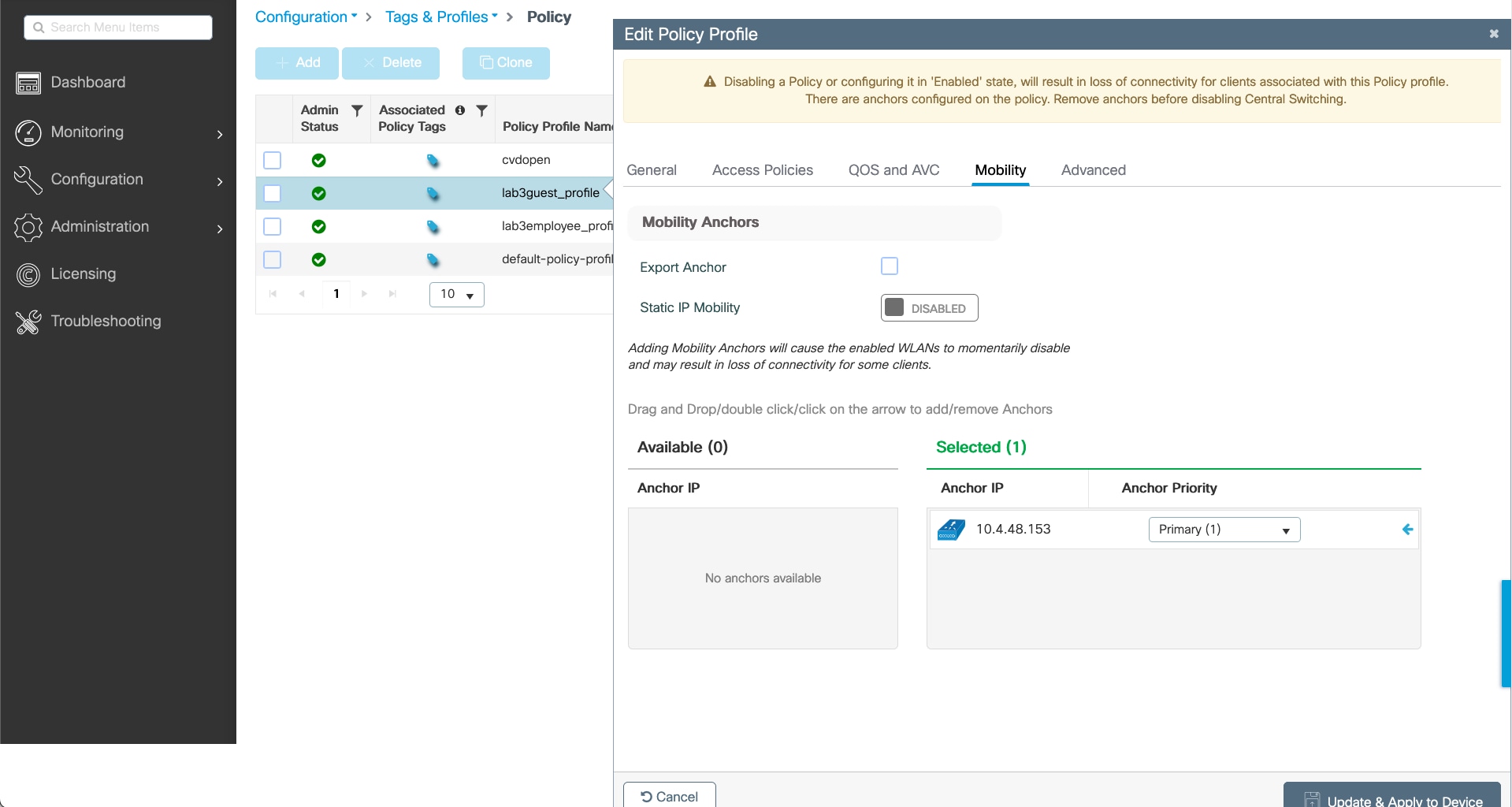
Task: Remove anchor 10.4.48.153 using the arrow
Action: coord(1407,530)
